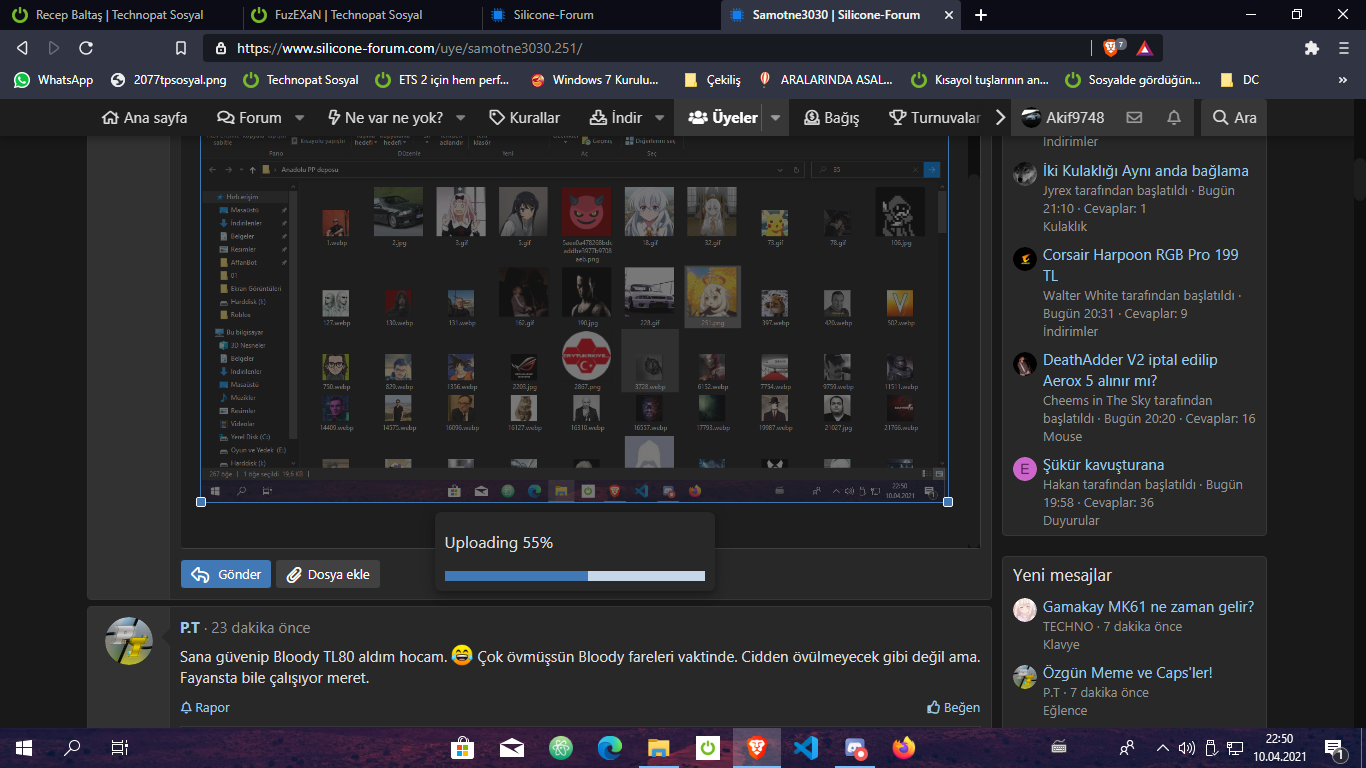This screenshot has width=1366, height=768.
Task: Open the WhatsApp bookmark
Action: [53, 80]
